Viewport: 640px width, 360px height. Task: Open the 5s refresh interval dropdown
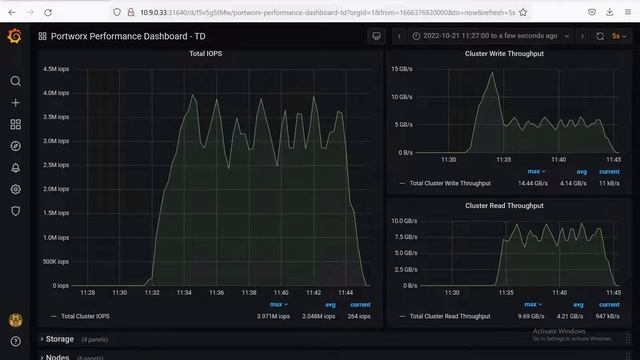tap(619, 36)
